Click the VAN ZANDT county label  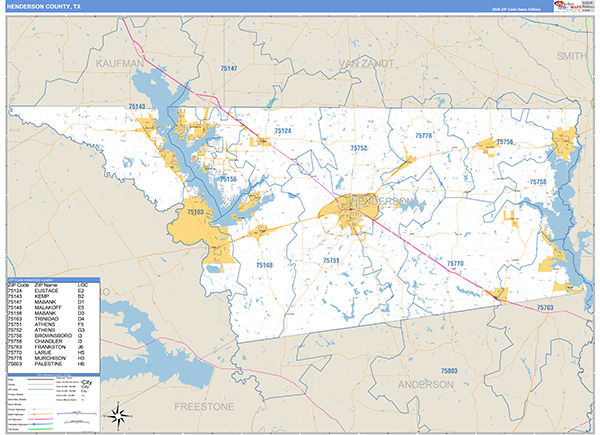pyautogui.click(x=366, y=64)
